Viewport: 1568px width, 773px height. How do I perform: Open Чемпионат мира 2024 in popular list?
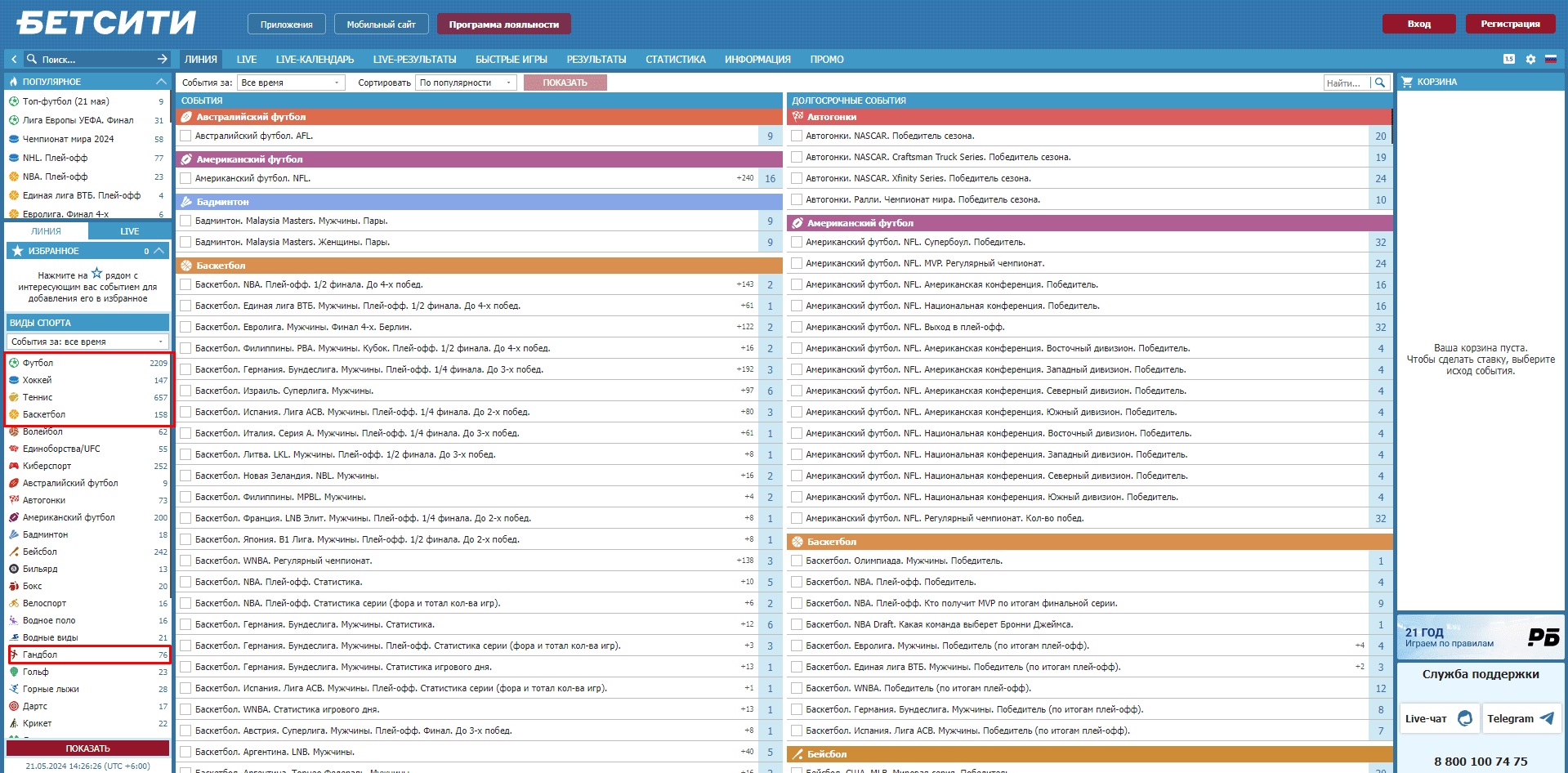[x=69, y=139]
